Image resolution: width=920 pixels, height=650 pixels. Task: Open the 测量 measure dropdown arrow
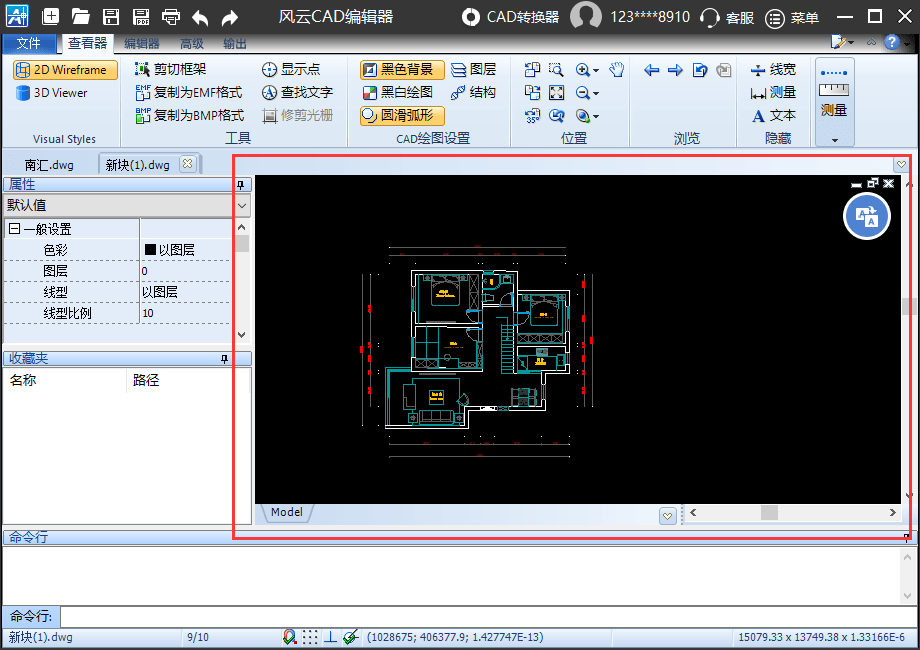pyautogui.click(x=834, y=140)
